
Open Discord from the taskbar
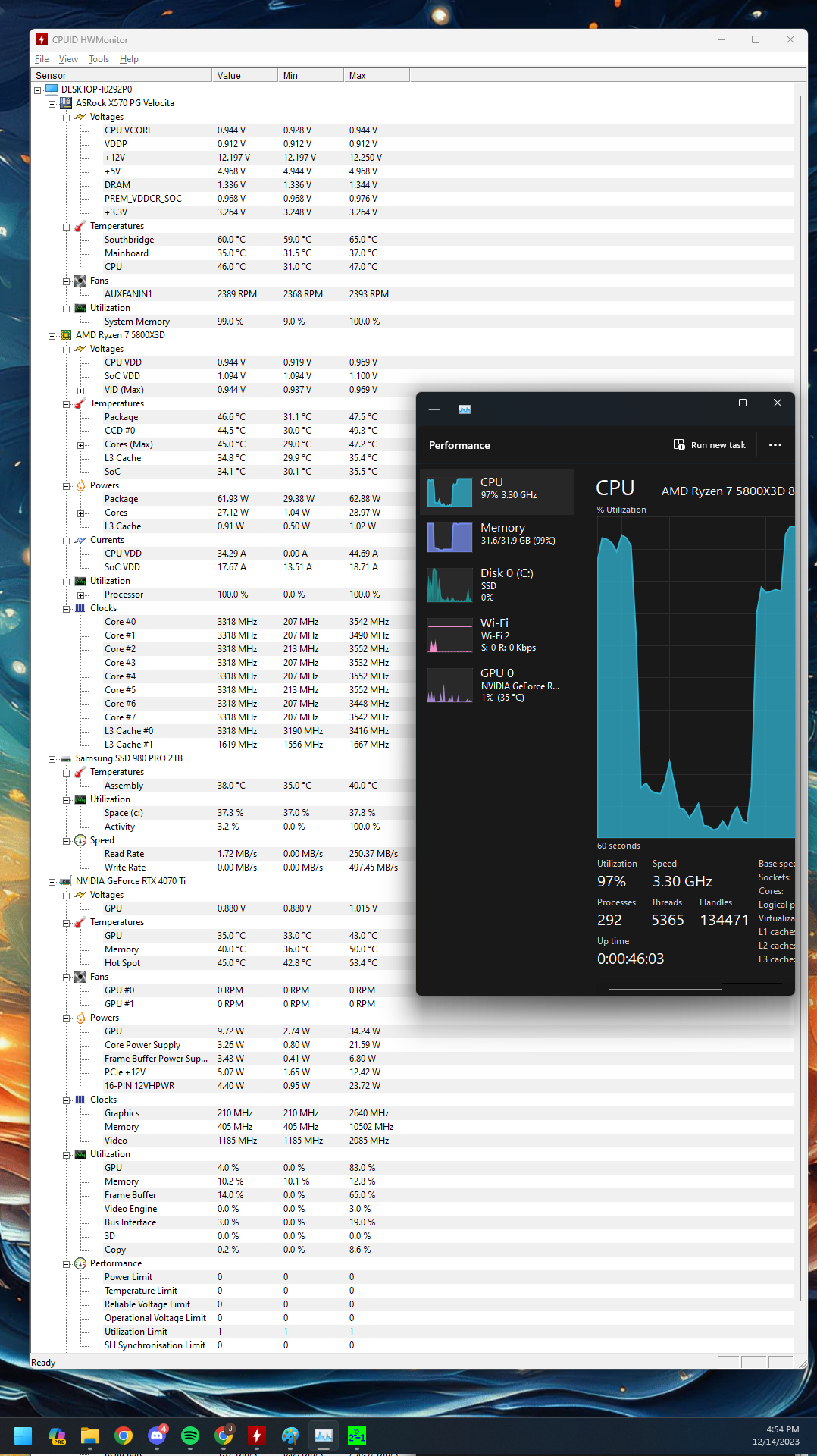tap(157, 1436)
